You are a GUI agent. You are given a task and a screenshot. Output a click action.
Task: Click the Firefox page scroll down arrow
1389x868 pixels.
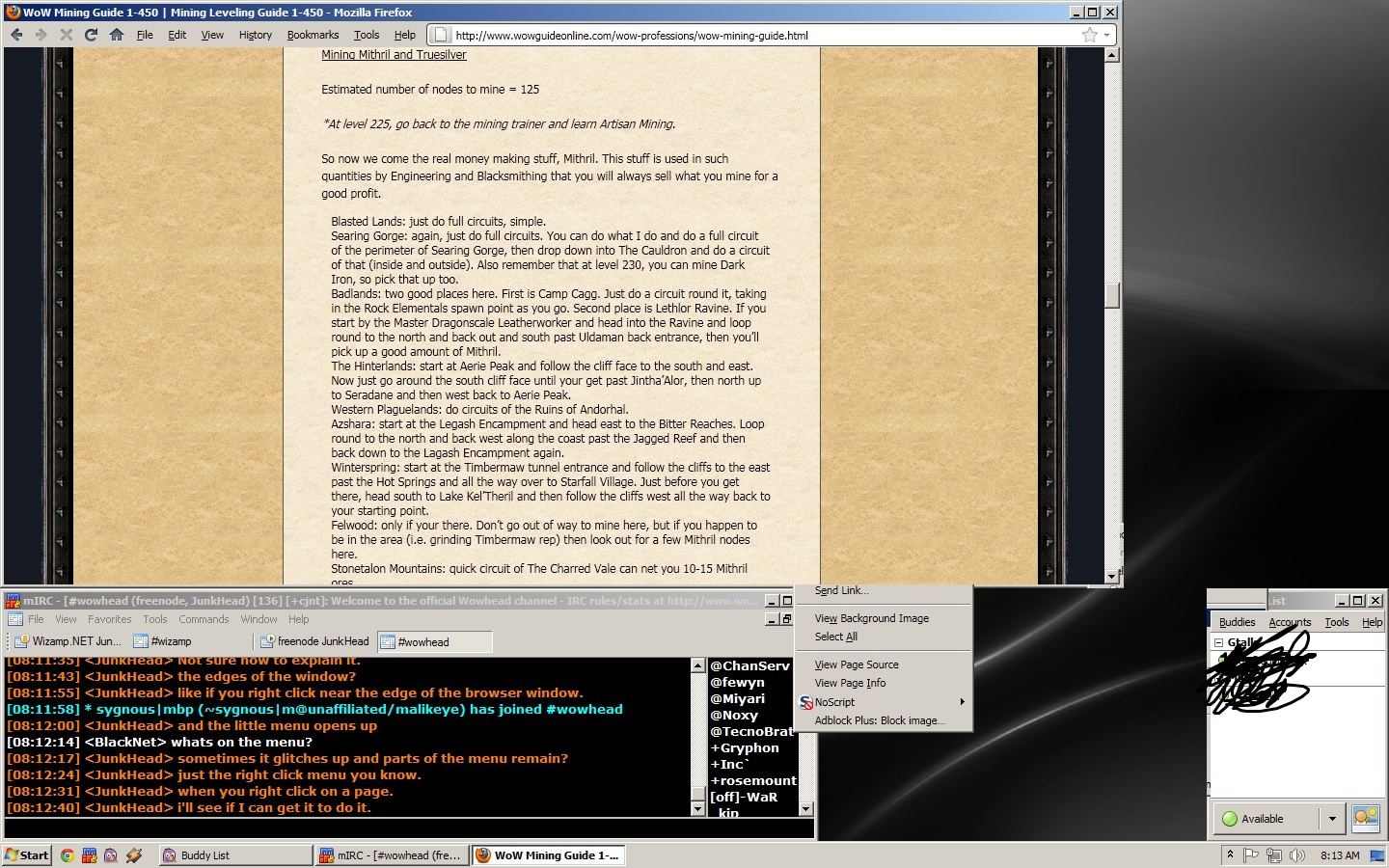[1112, 577]
